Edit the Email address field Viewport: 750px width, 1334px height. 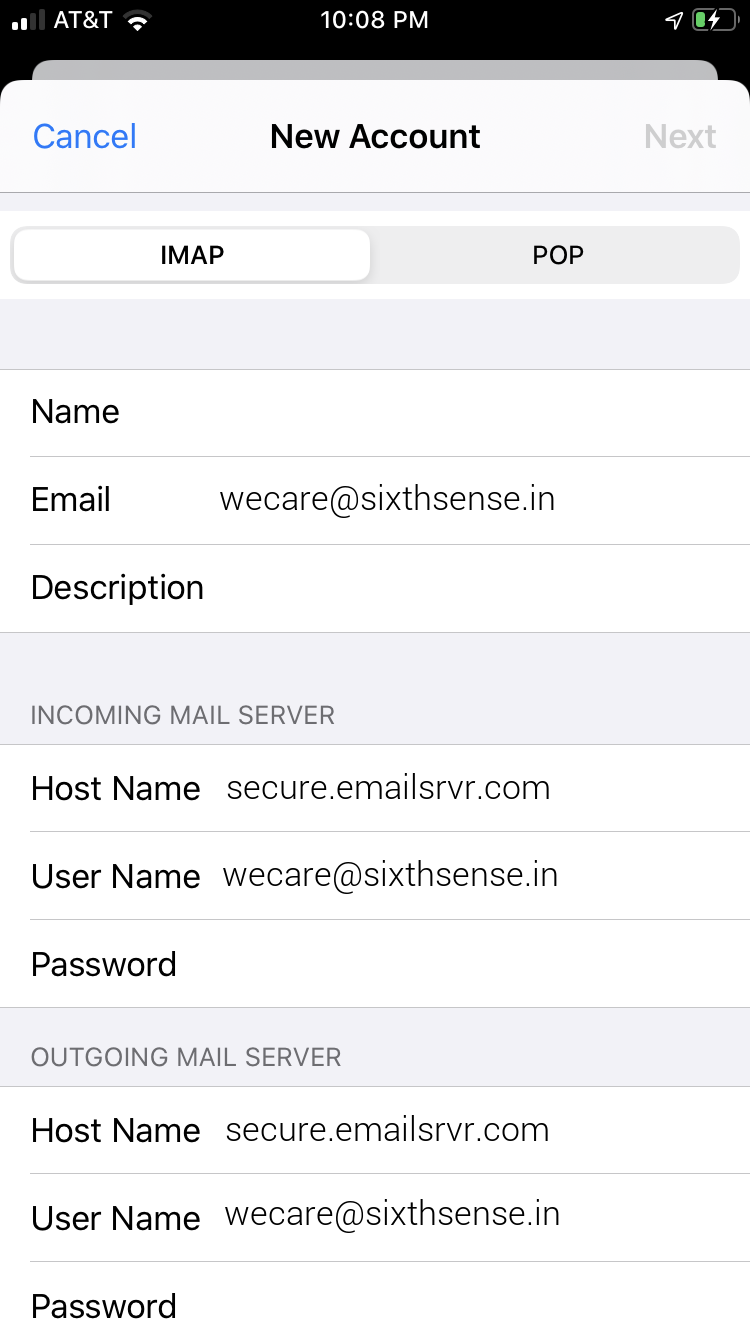tap(387, 499)
